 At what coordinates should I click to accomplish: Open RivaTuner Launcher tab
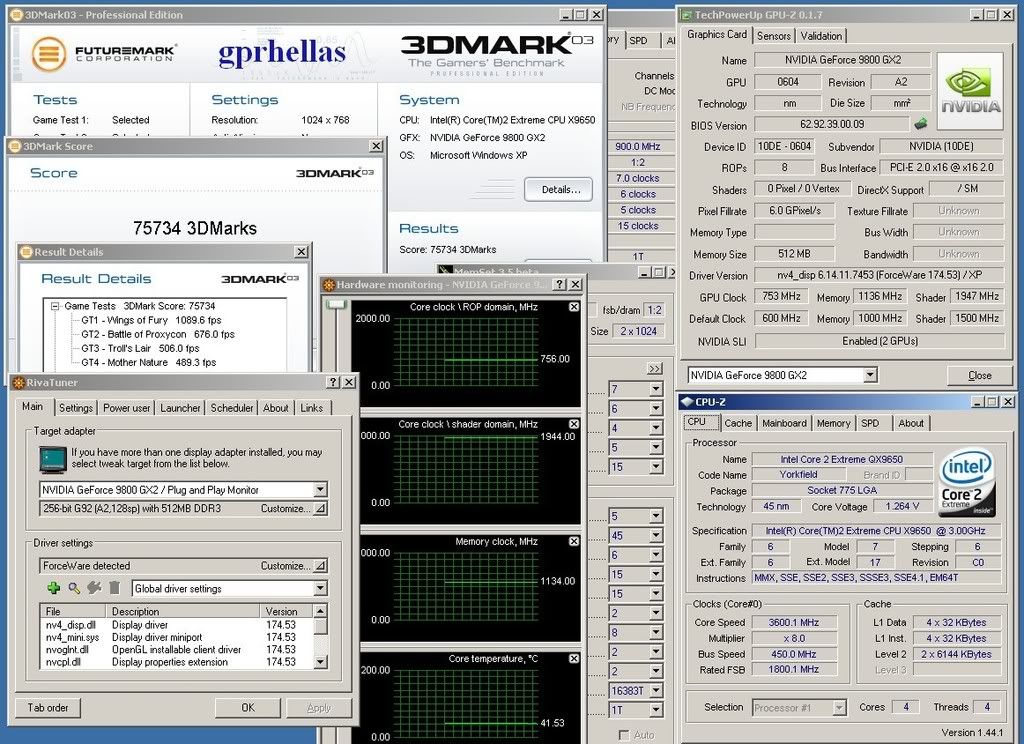(180, 408)
